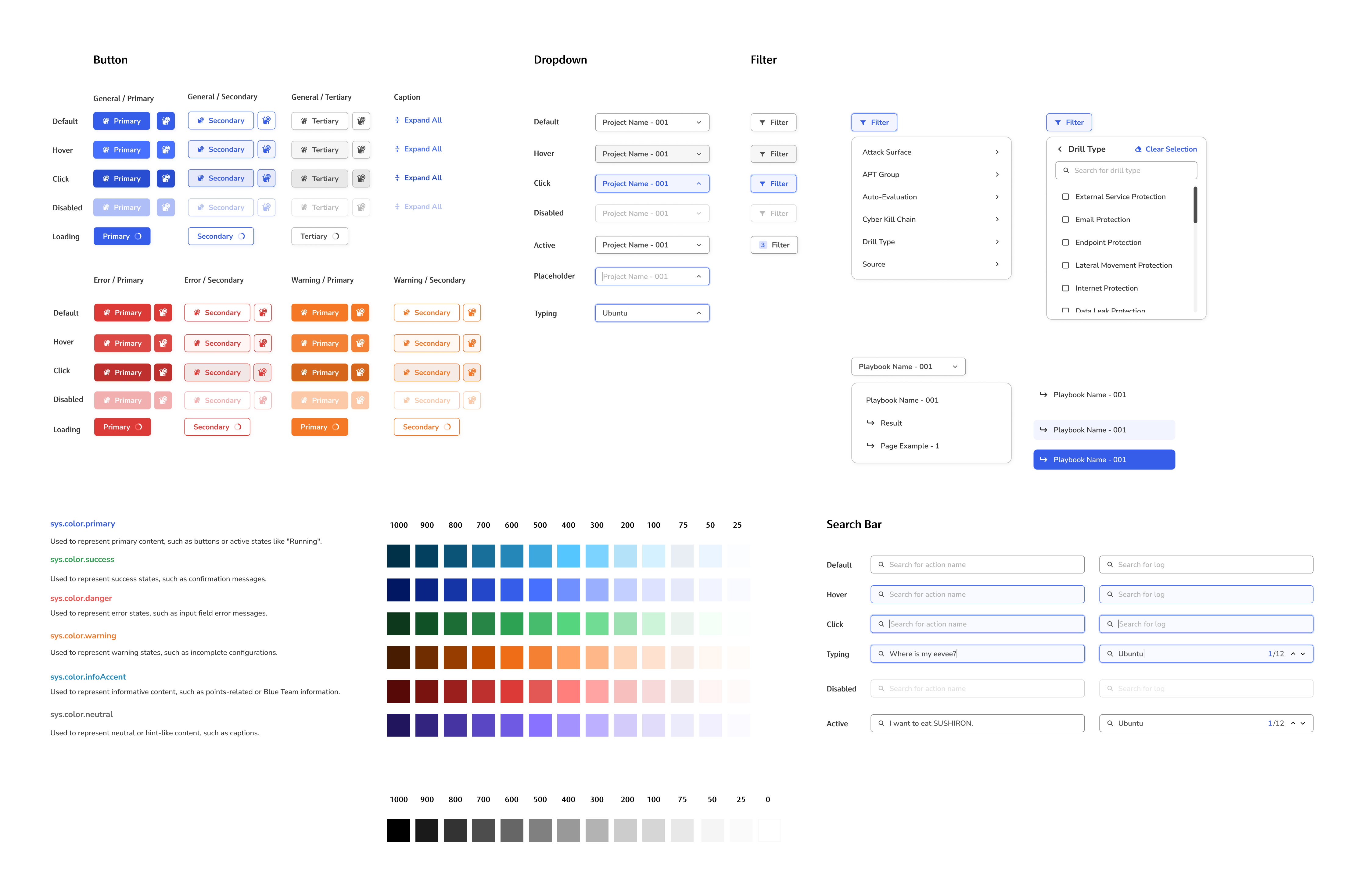Click Filter button in Default row

pyautogui.click(x=774, y=122)
